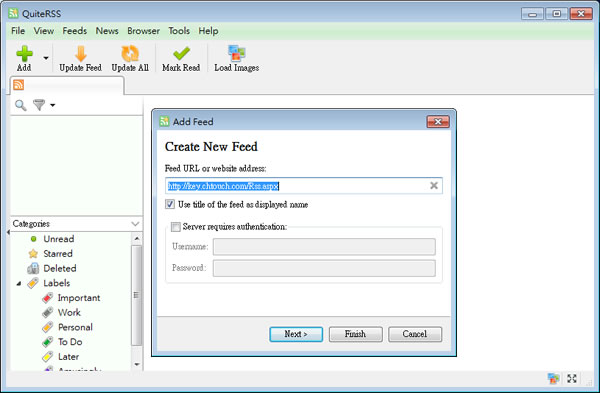Click the Mark Read checkmark icon
The width and height of the screenshot is (600, 393).
point(181,54)
